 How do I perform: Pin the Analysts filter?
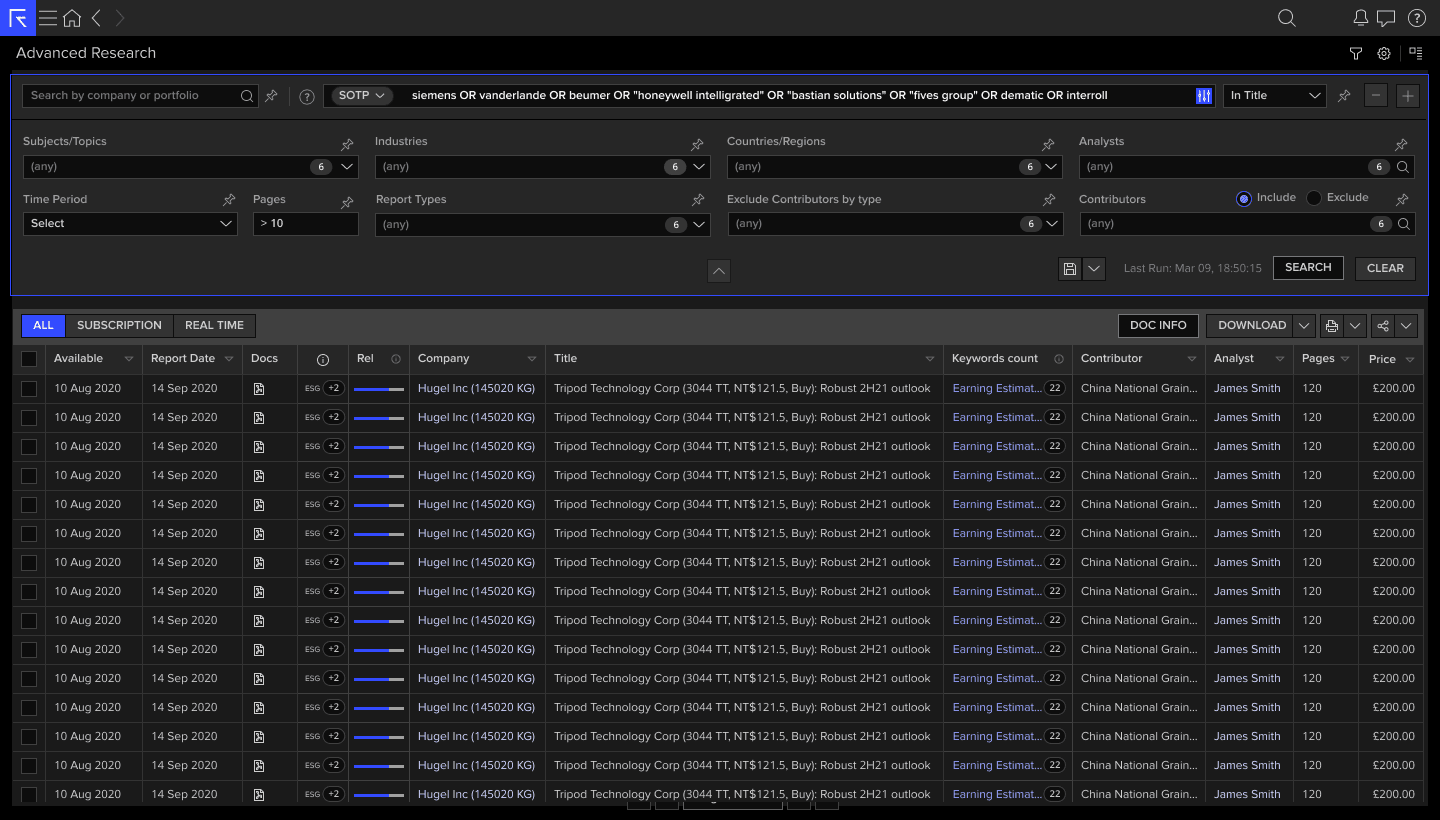click(1401, 145)
